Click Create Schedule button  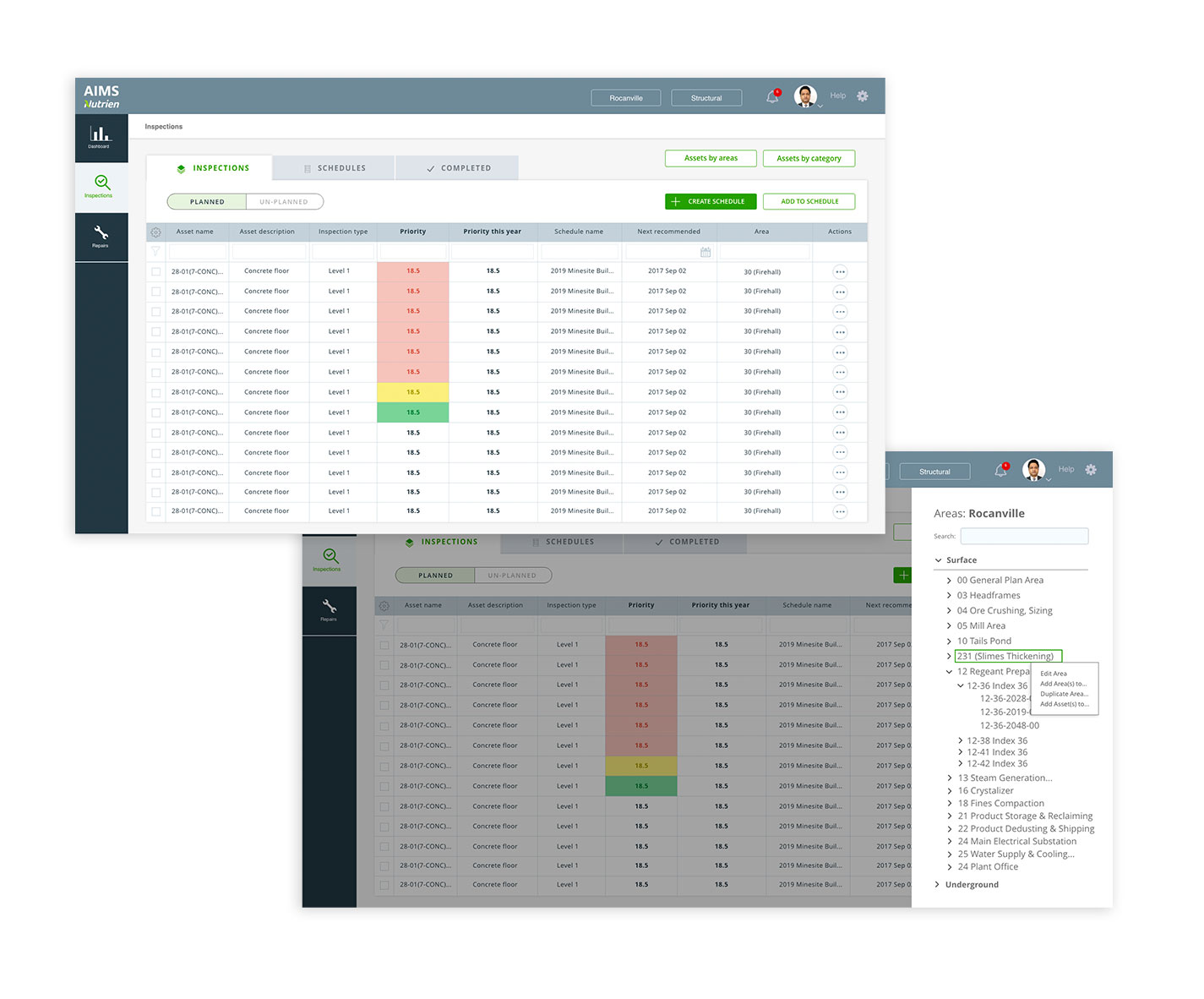(711, 201)
